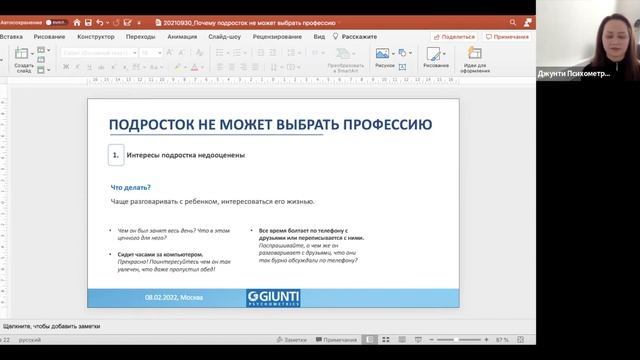
Task: Fit slide to window icon
Action: pos(520,340)
